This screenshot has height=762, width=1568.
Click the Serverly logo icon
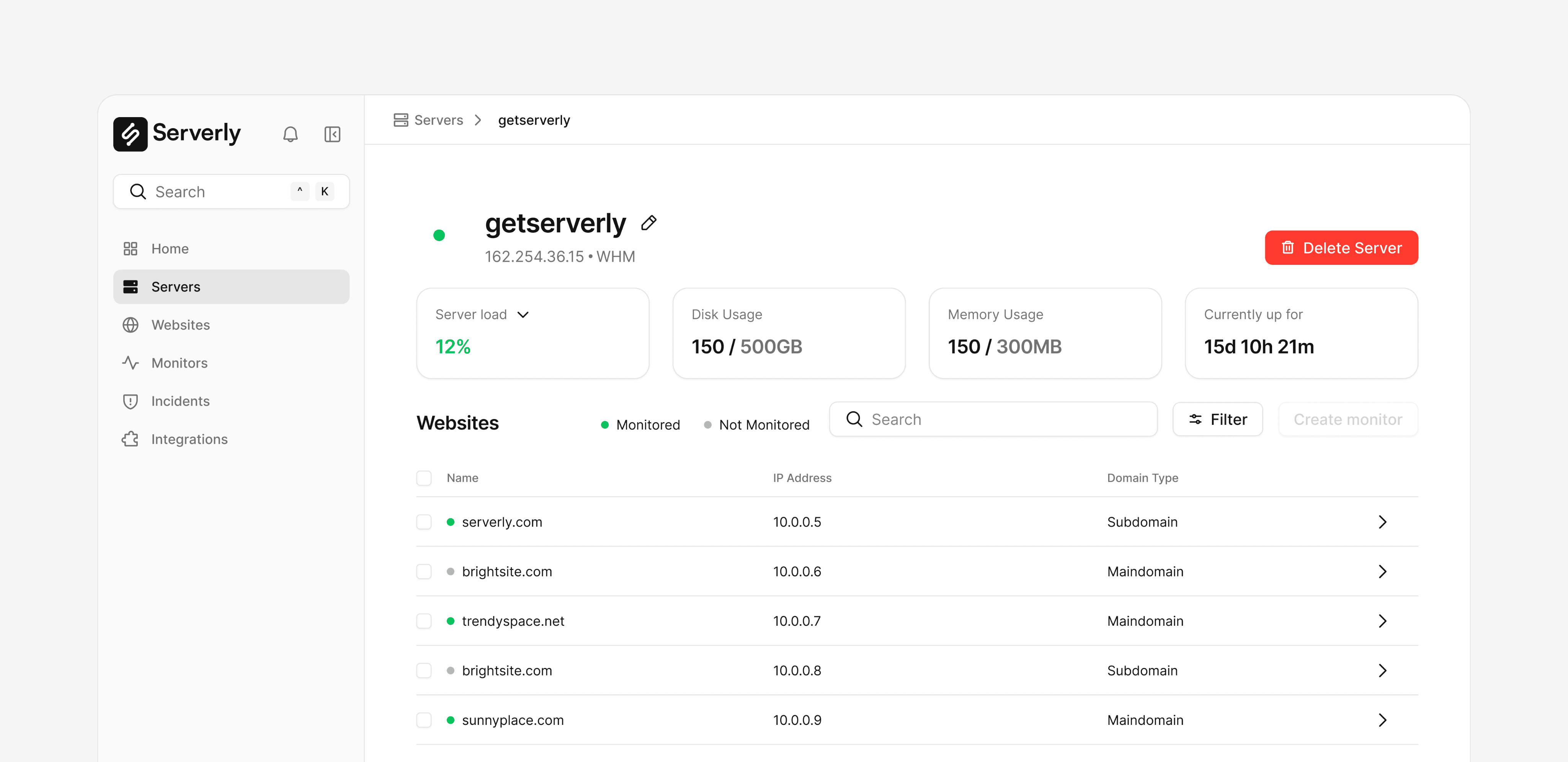pos(130,134)
